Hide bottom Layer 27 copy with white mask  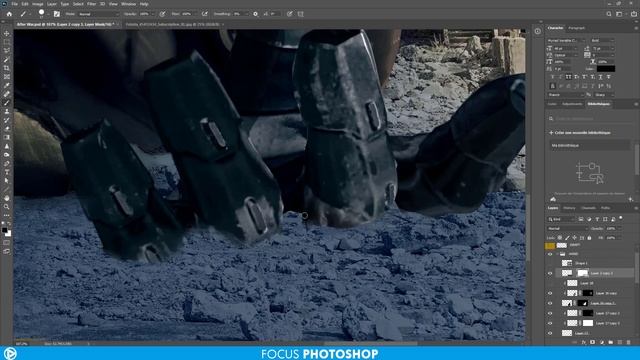[x=550, y=323]
